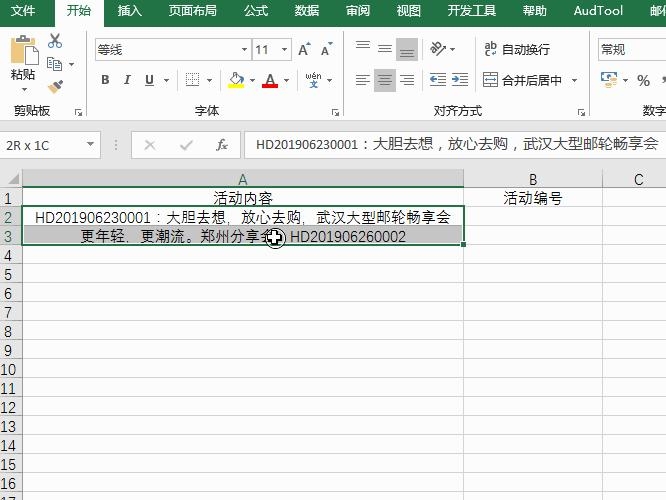This screenshot has width=666, height=500.
Task: Click the Cut scissors icon
Action: (x=55, y=41)
